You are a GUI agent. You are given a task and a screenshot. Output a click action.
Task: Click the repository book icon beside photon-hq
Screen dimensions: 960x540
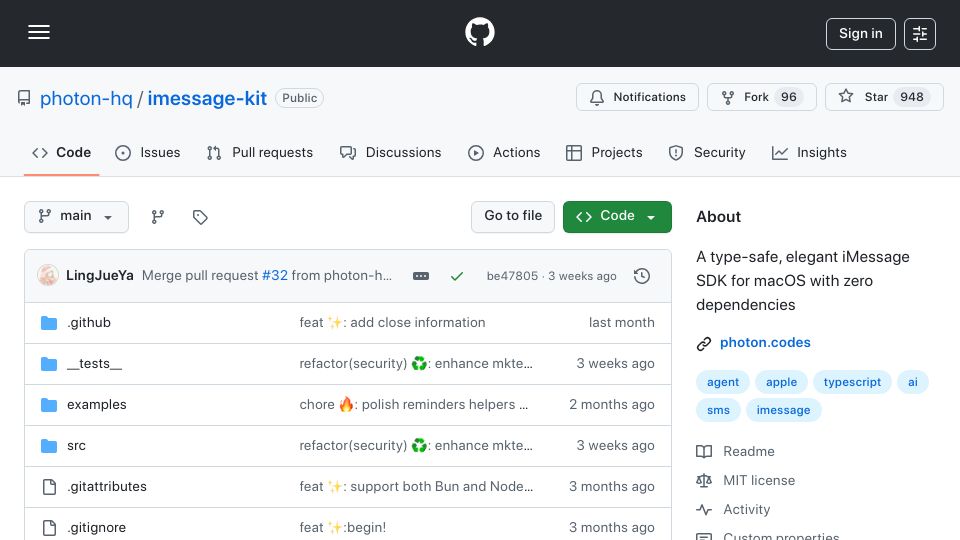click(x=24, y=98)
